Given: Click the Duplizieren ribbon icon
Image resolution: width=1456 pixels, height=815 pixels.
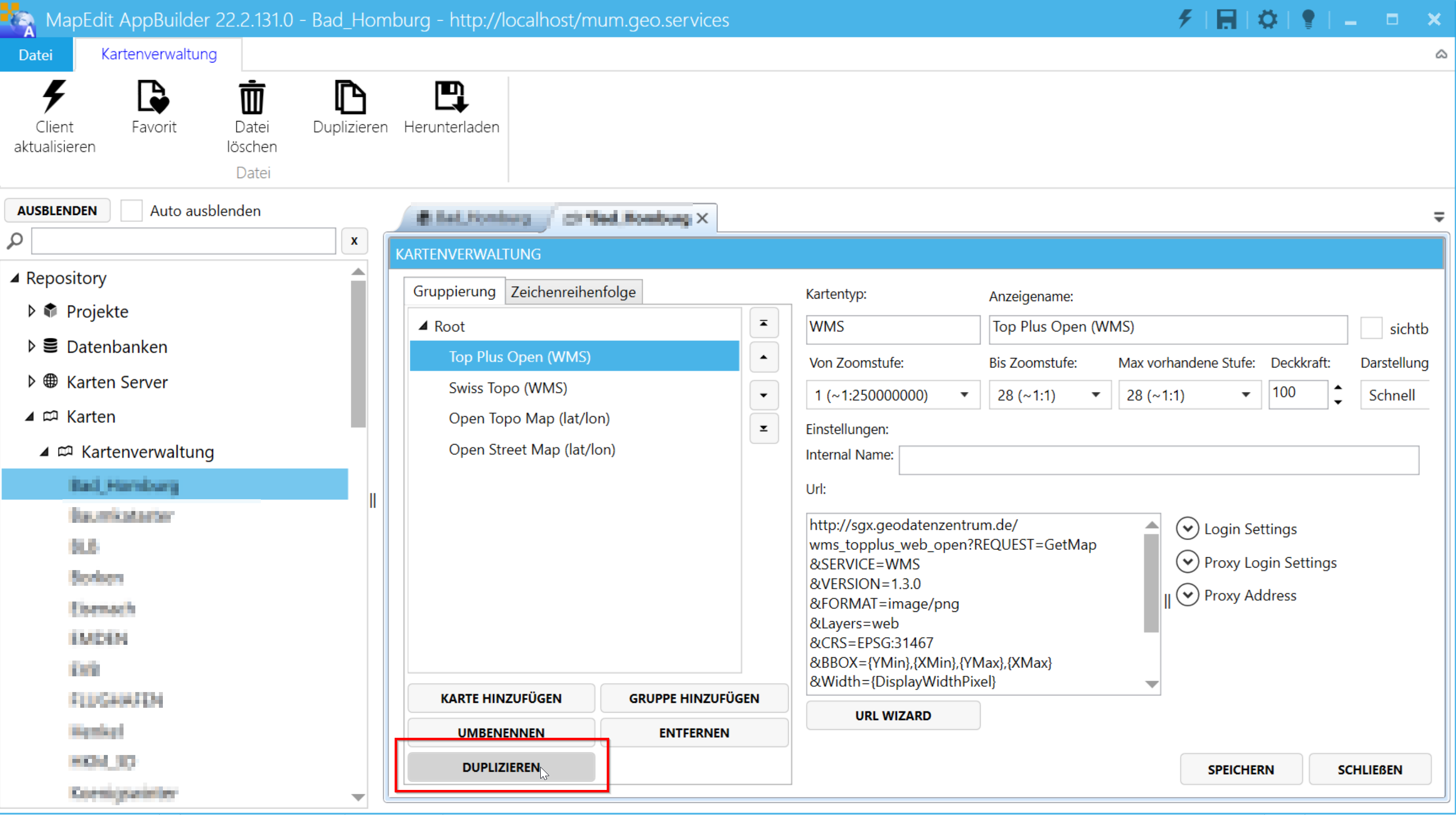Looking at the screenshot, I should pyautogui.click(x=350, y=97).
